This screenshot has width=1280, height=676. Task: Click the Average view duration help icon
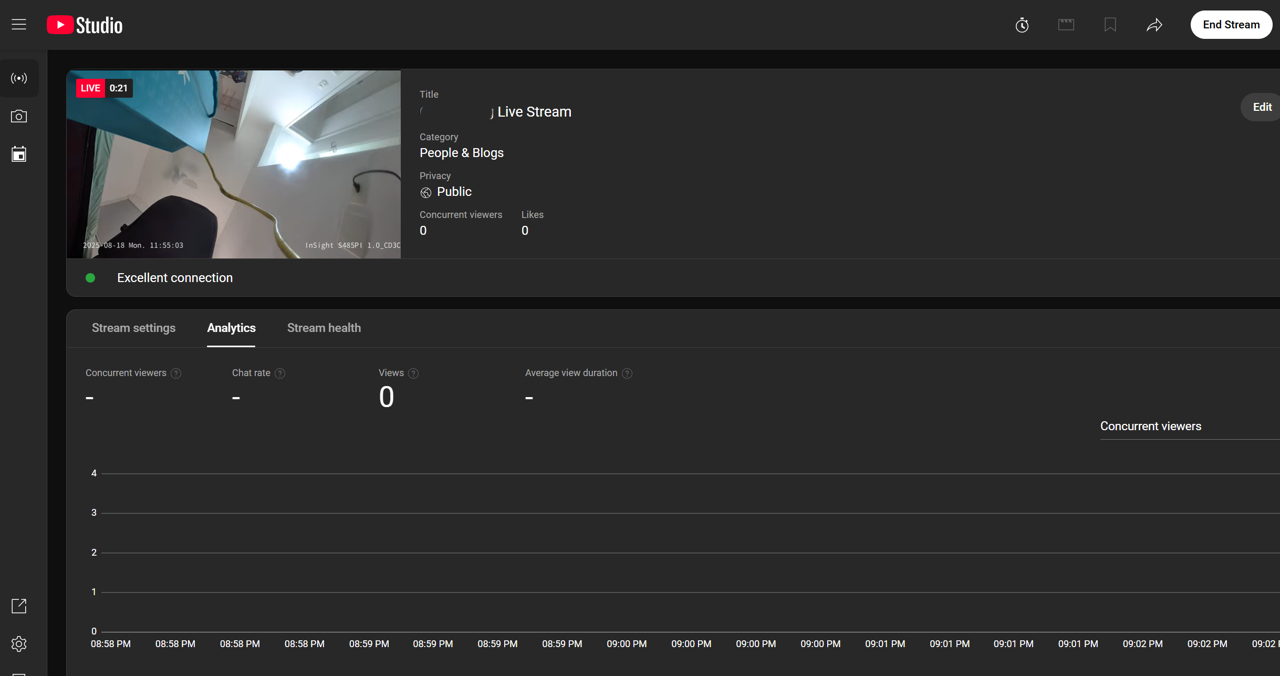click(x=627, y=373)
